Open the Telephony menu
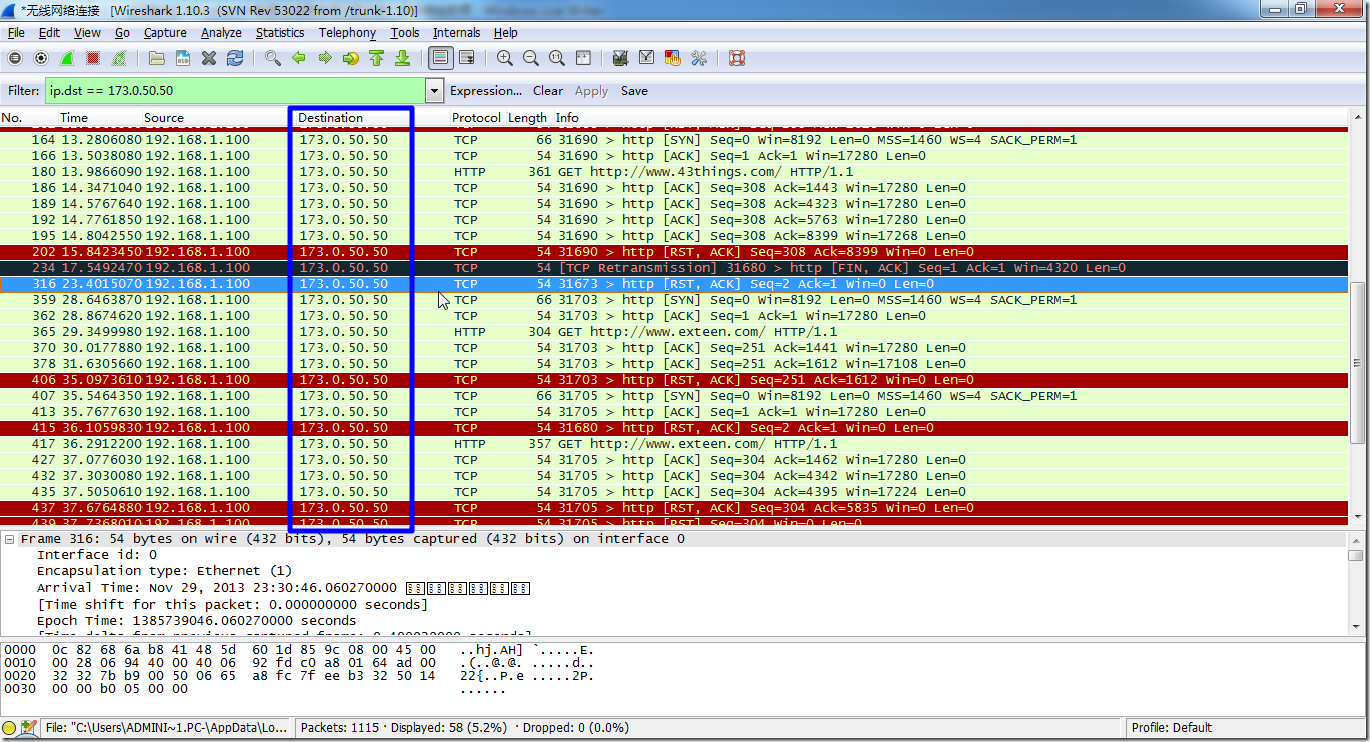The image size is (1370, 742). pos(347,33)
